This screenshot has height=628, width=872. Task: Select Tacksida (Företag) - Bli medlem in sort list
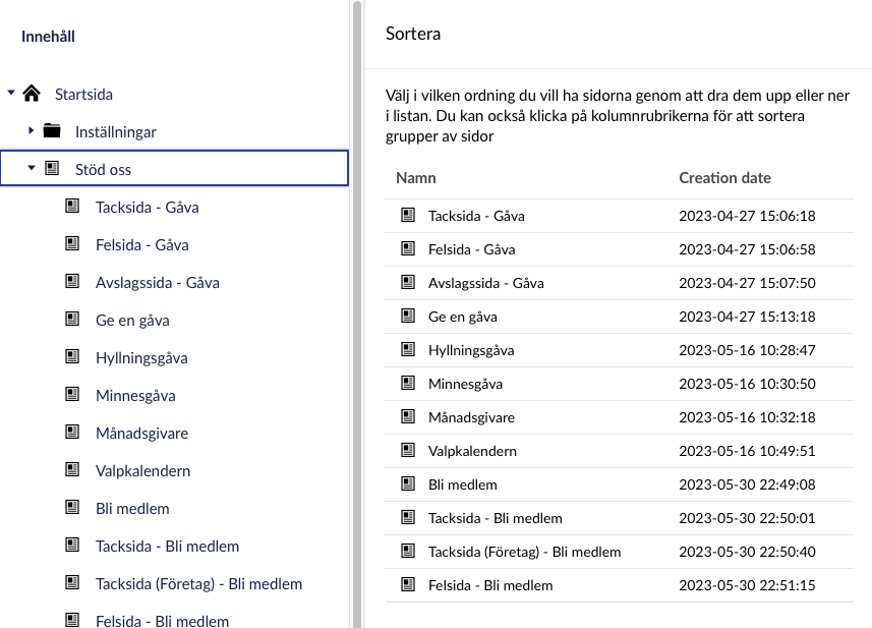[524, 552]
